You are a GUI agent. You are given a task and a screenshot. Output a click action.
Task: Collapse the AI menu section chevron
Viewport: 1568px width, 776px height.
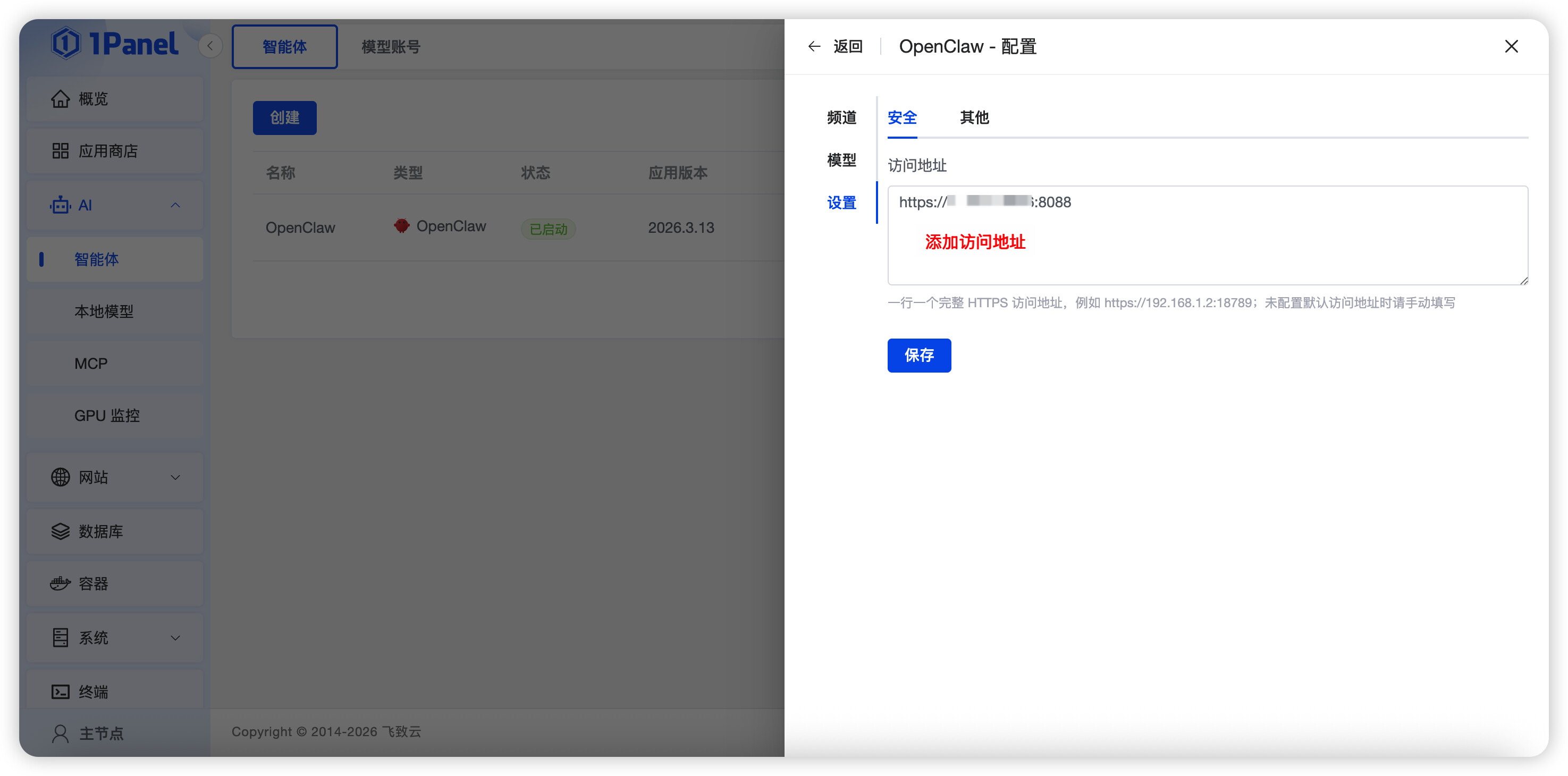175,206
